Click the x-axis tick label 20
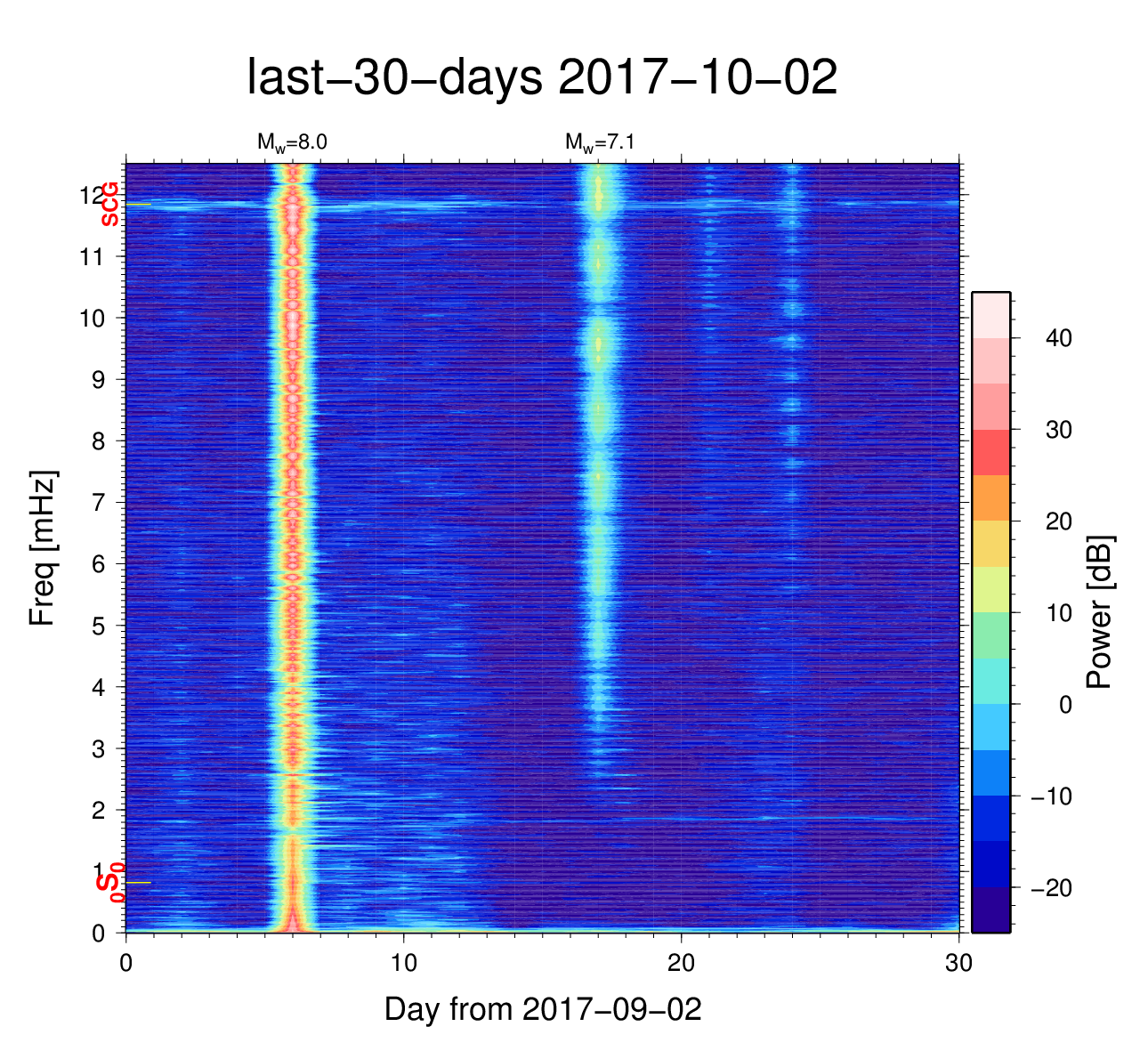 [682, 964]
